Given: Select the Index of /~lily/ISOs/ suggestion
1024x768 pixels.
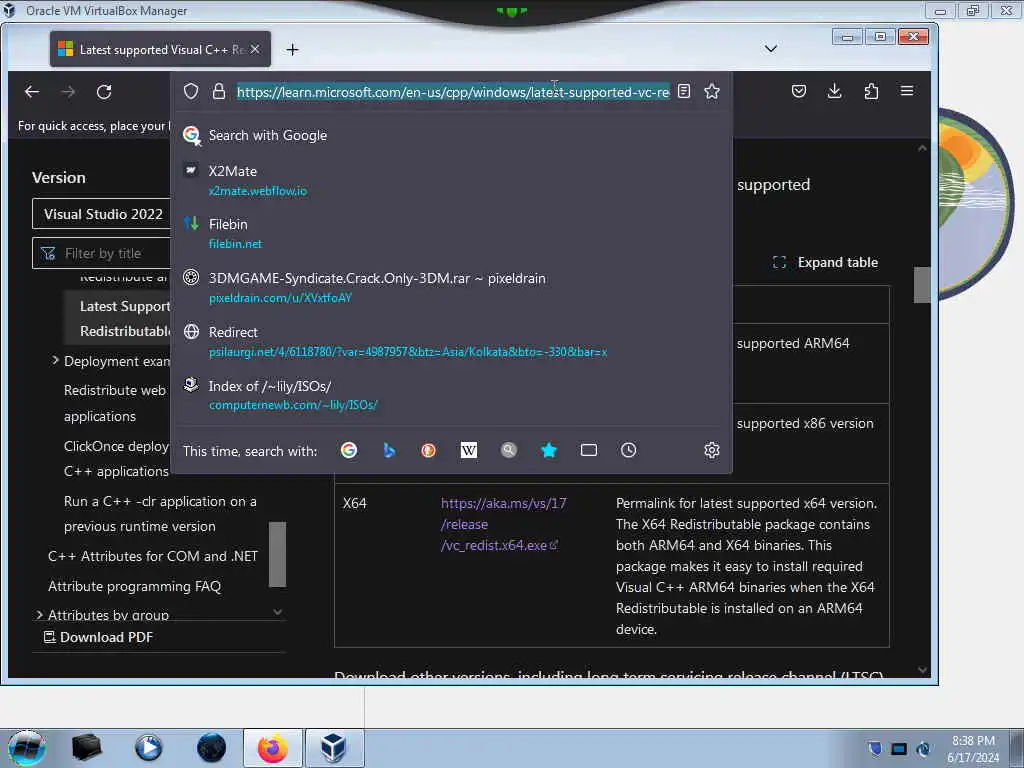Looking at the screenshot, I should (452, 395).
